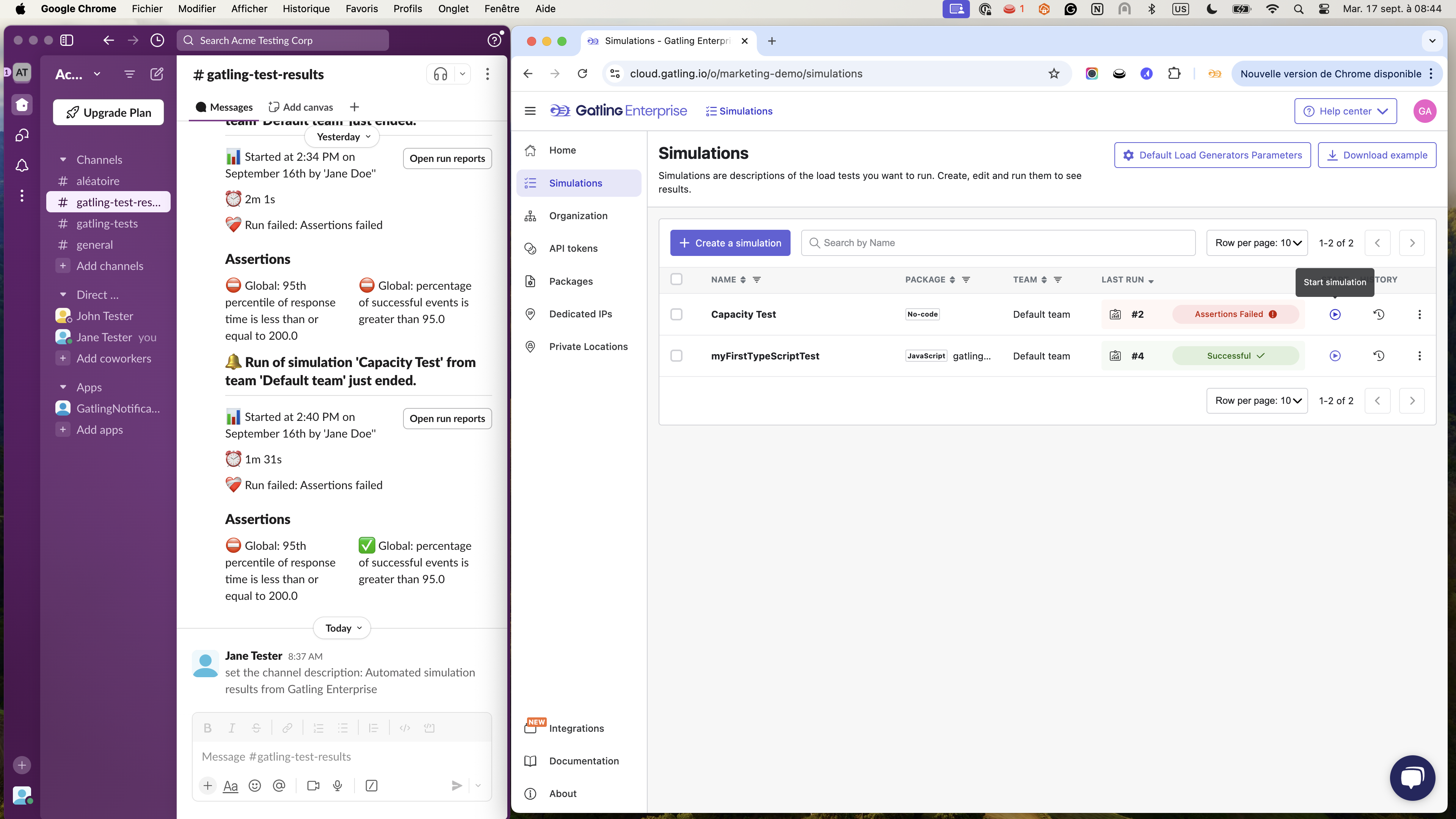Click the Message #gatling-test-results box

[x=341, y=757]
